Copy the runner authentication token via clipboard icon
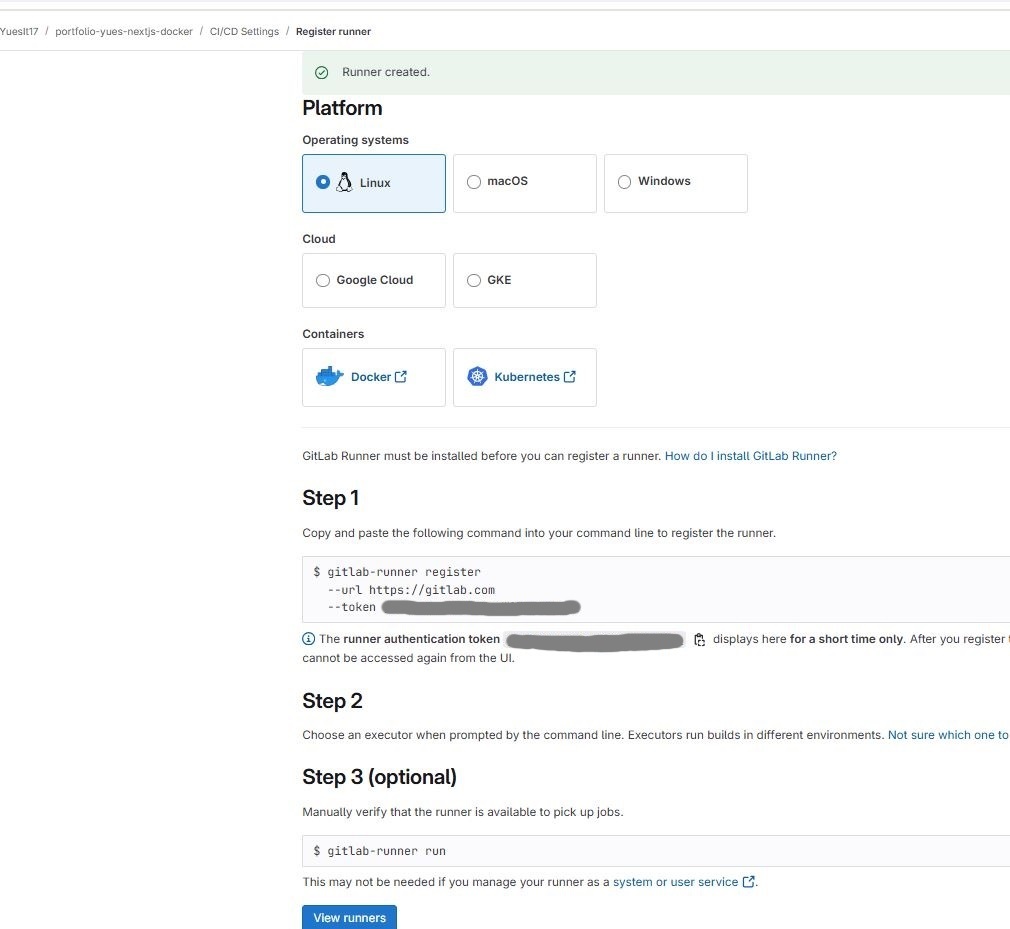Screen dimensions: 1010x929 click(x=699, y=640)
